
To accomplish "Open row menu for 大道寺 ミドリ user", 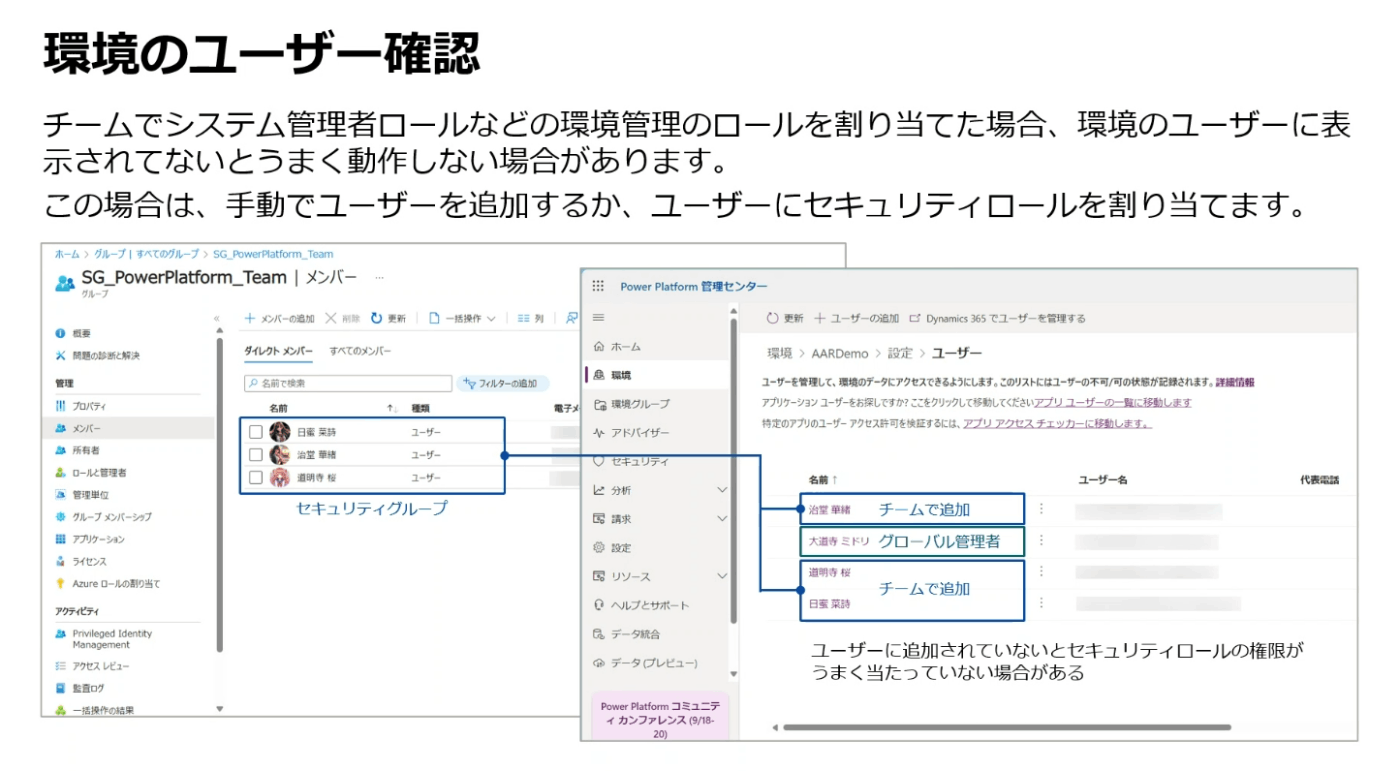I will click(x=1041, y=540).
